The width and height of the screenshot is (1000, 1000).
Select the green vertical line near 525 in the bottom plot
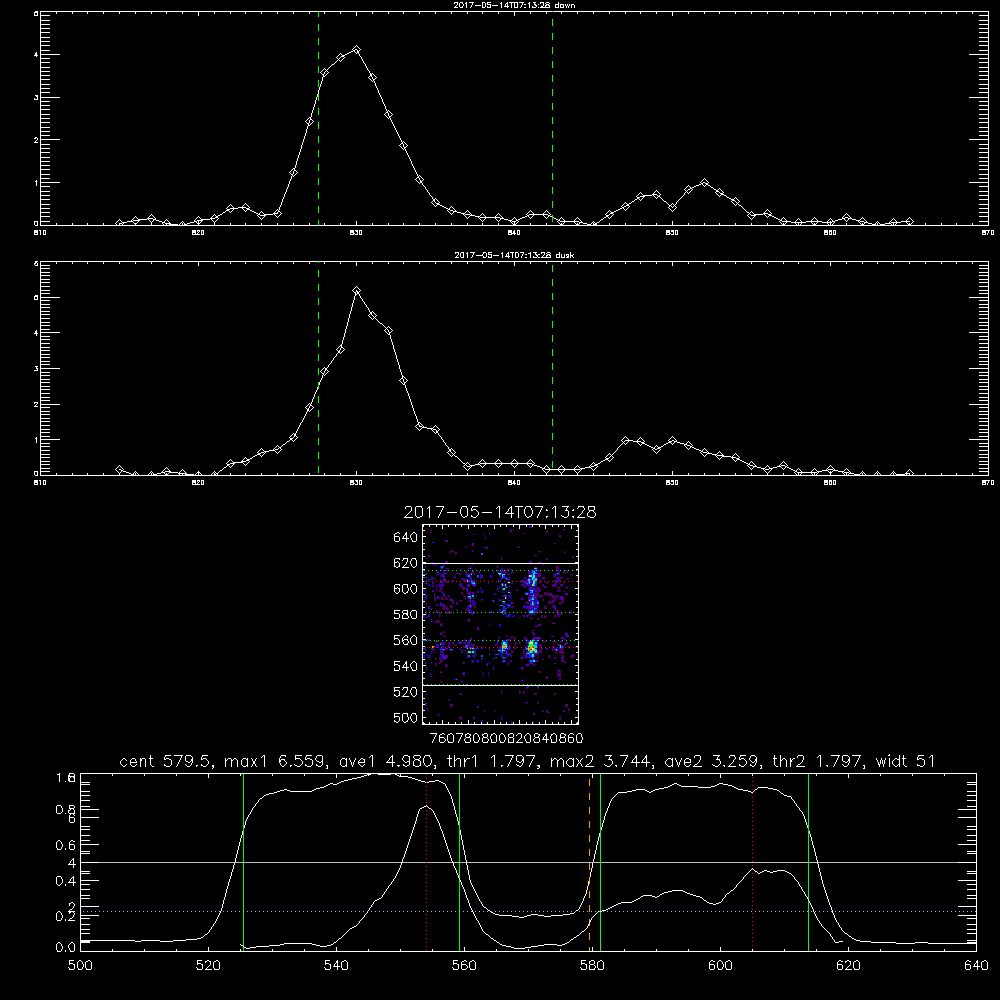coord(243,862)
